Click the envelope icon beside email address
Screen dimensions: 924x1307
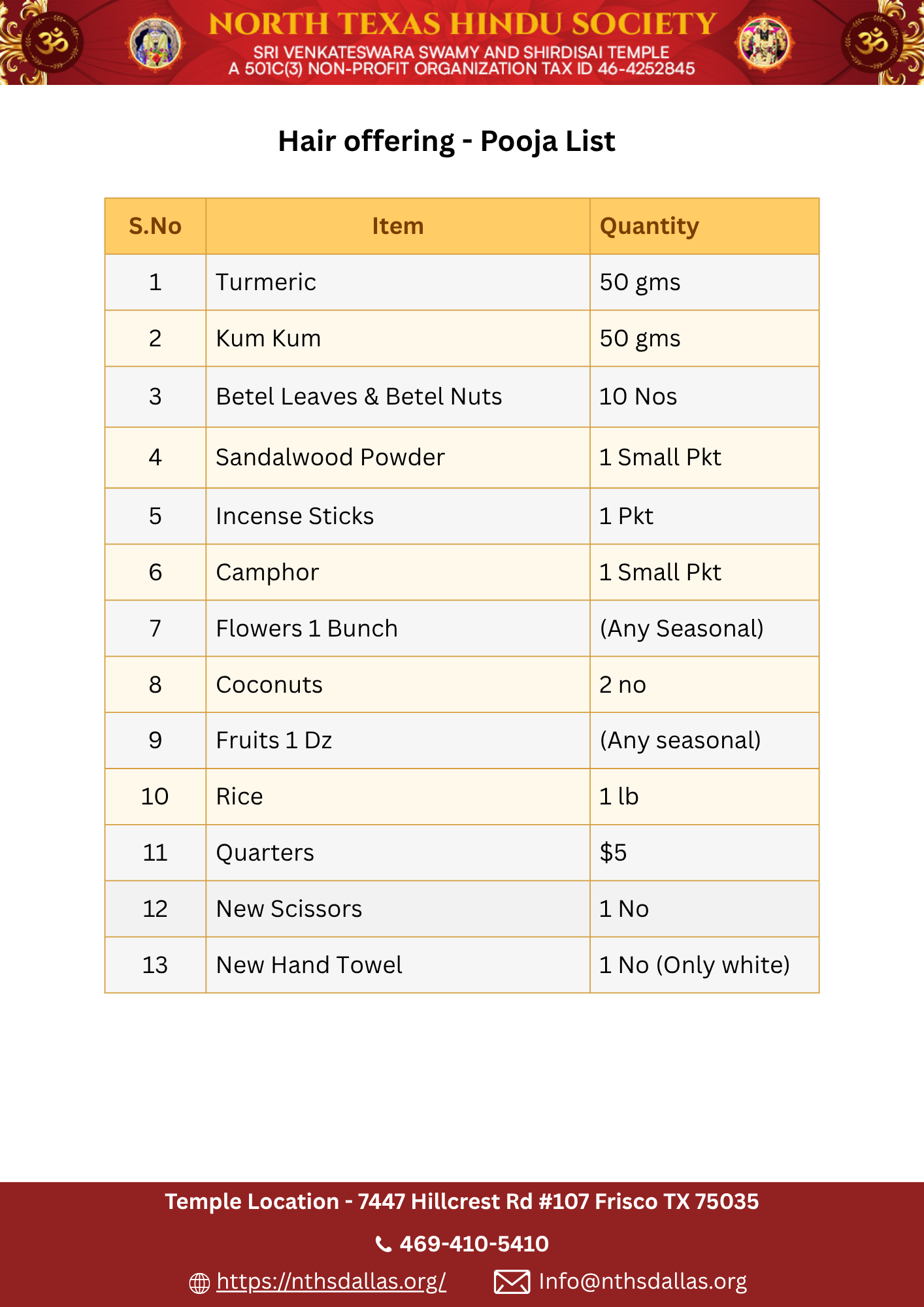(x=512, y=1282)
